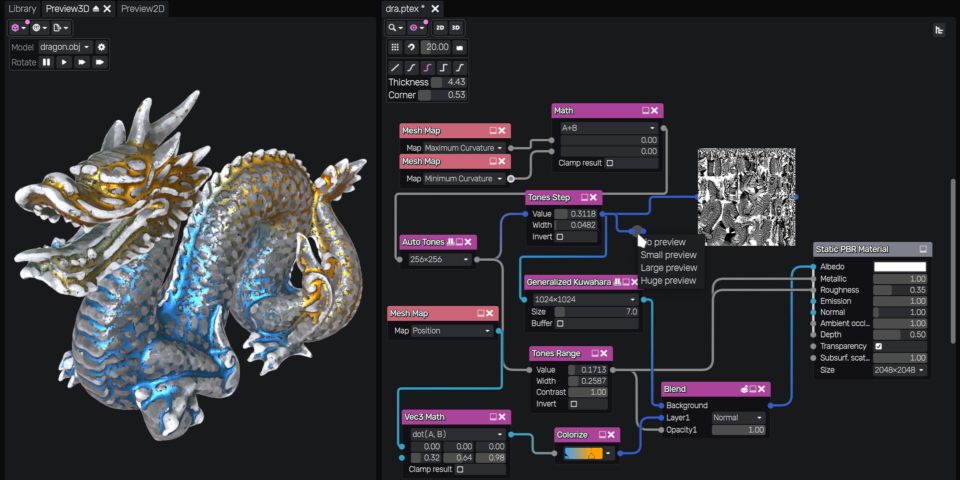This screenshot has height=480, width=960.
Task: Pause the 3D model rotation
Action: coord(46,62)
